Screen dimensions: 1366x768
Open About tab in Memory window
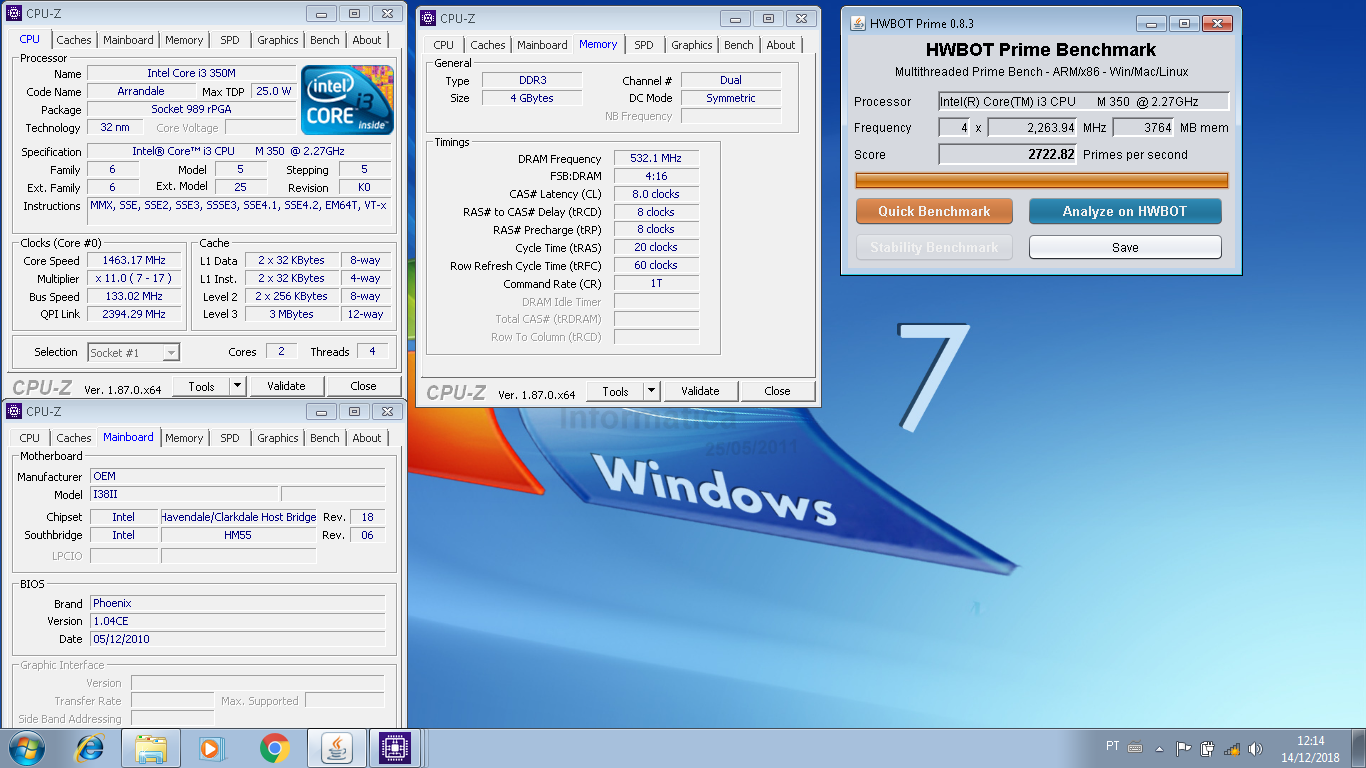click(x=781, y=45)
